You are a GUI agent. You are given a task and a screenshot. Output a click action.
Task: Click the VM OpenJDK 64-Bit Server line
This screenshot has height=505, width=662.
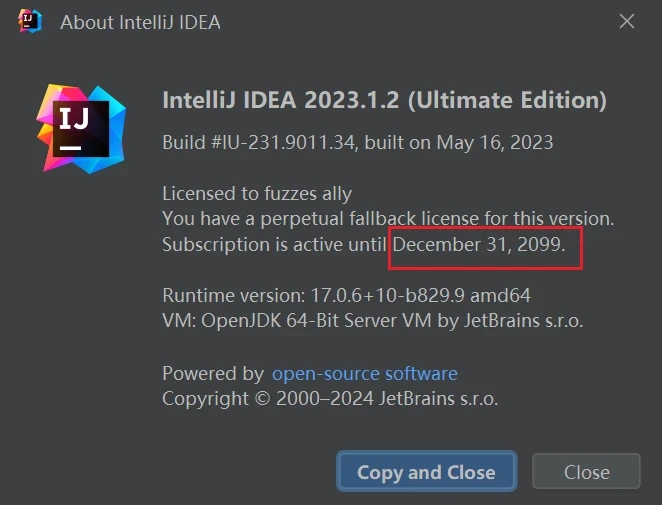373,320
